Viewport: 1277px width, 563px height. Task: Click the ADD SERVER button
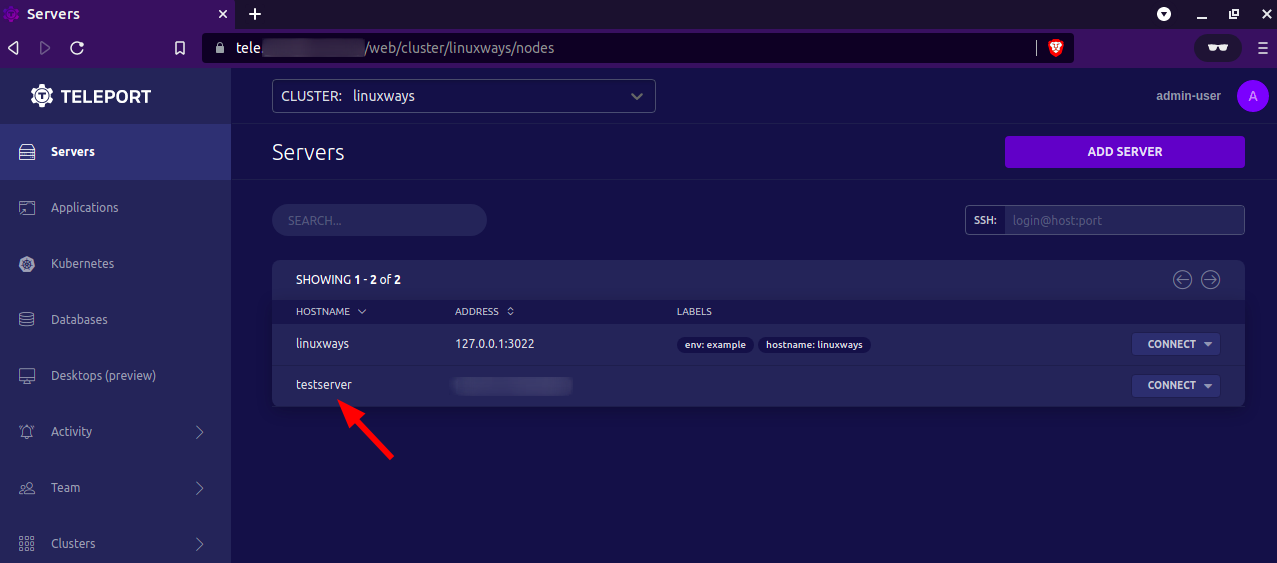(x=1125, y=152)
